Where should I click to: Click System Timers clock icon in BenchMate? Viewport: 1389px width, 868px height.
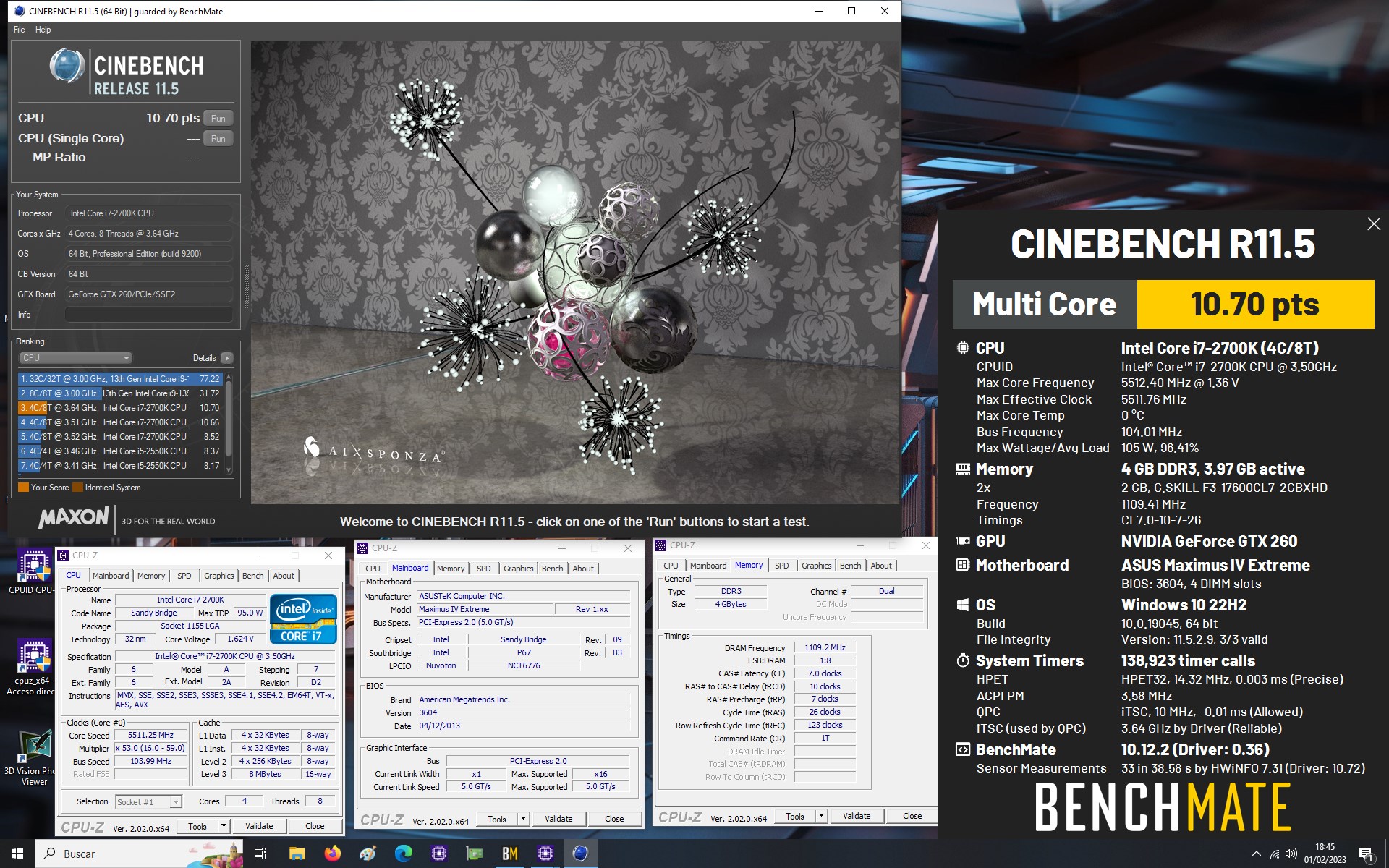tap(963, 660)
